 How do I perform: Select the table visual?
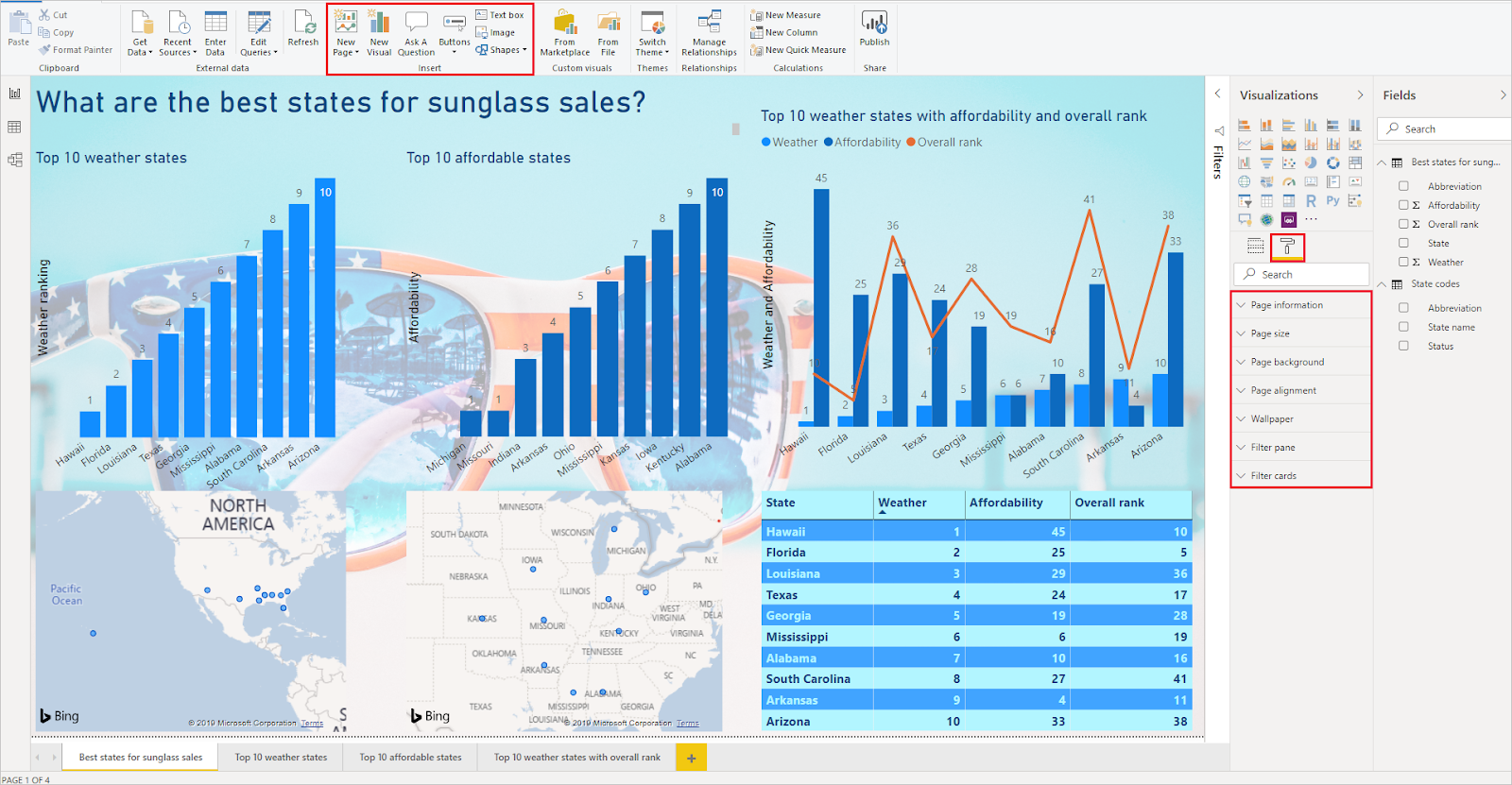[x=1266, y=200]
